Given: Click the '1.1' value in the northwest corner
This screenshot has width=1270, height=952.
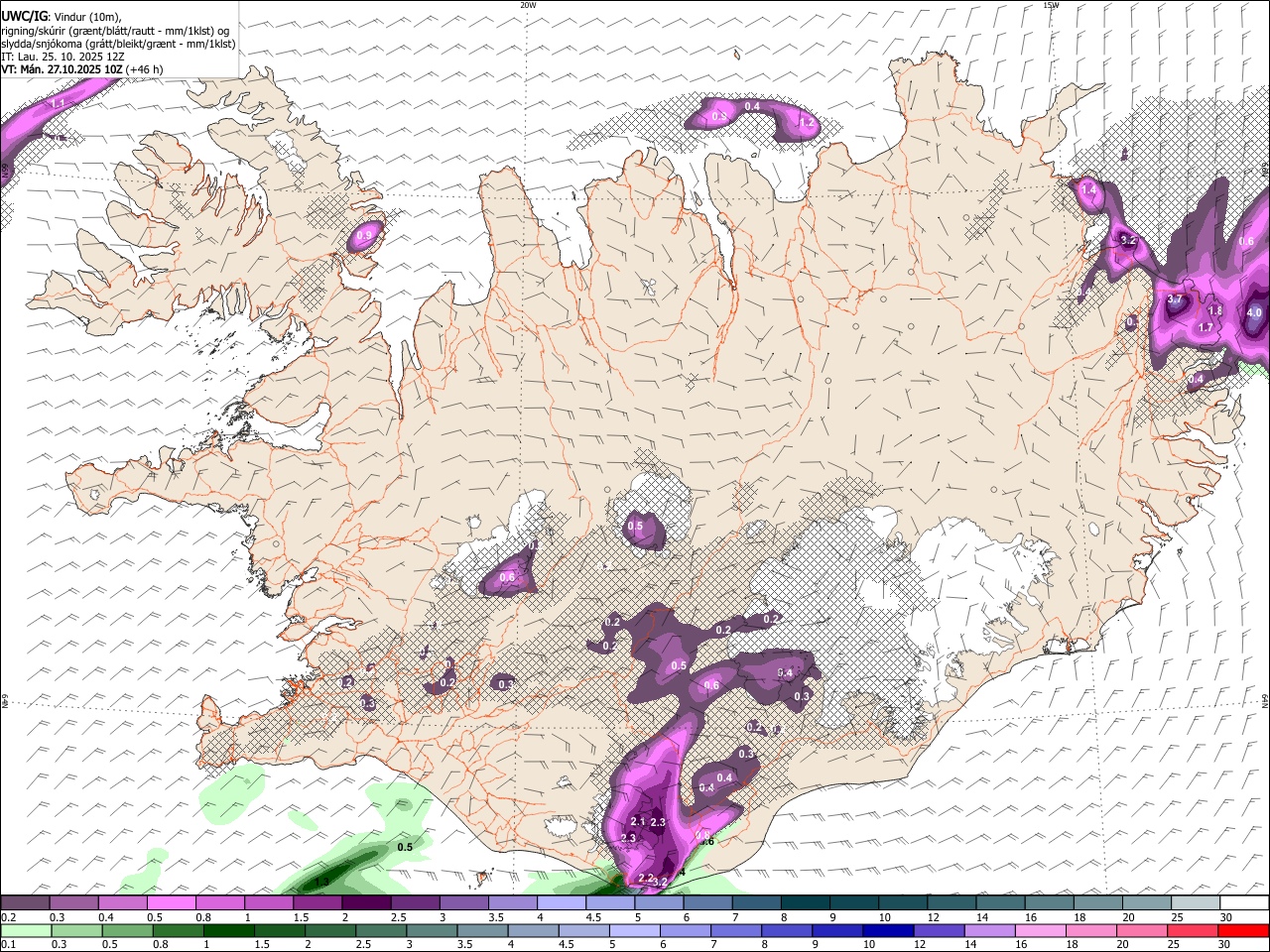Looking at the screenshot, I should 57,103.
